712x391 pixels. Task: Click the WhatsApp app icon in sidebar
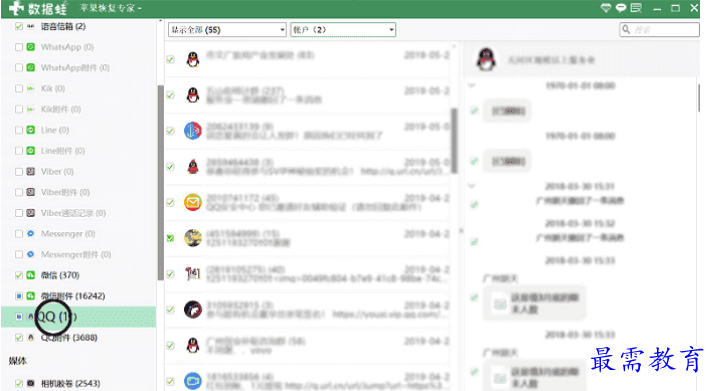[30, 47]
